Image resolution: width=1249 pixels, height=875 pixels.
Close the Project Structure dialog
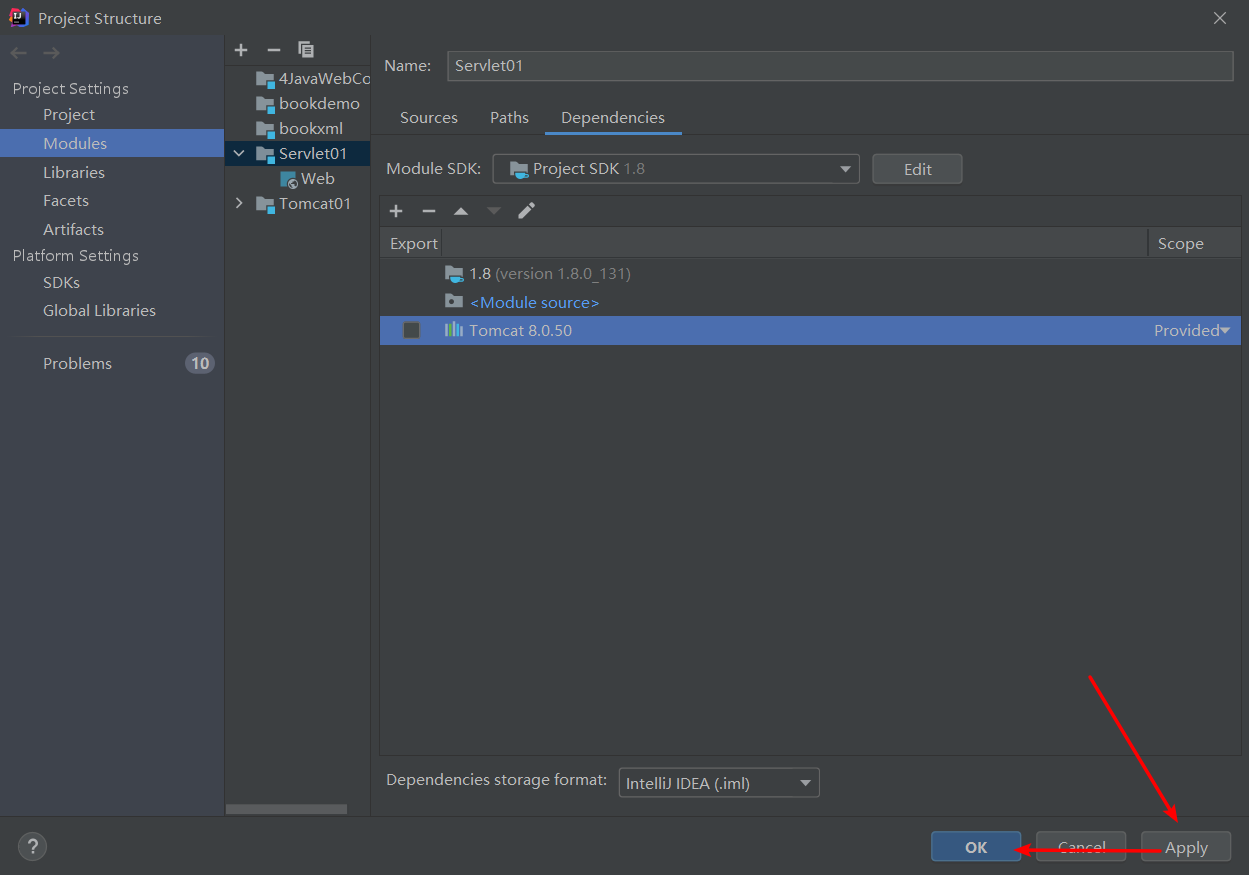click(x=1220, y=18)
